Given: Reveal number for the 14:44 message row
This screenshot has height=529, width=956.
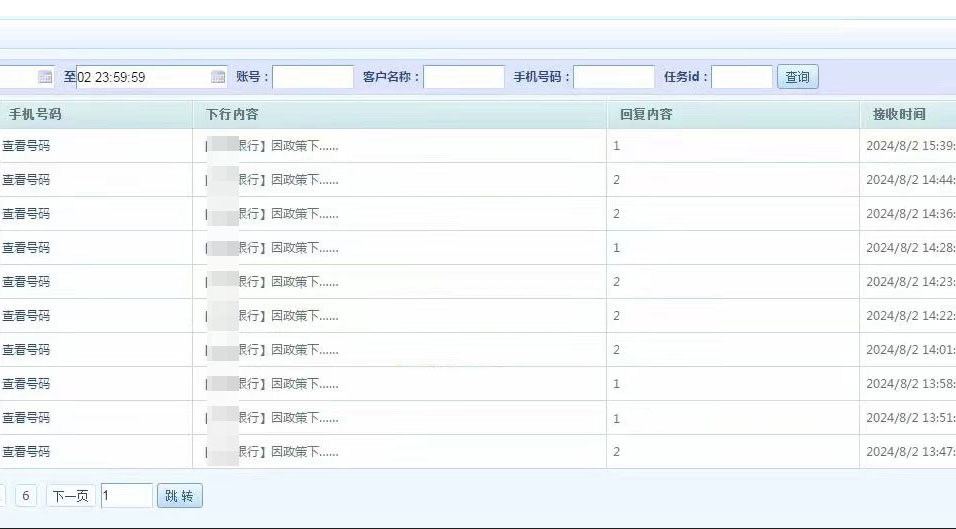Looking at the screenshot, I should click(x=26, y=180).
